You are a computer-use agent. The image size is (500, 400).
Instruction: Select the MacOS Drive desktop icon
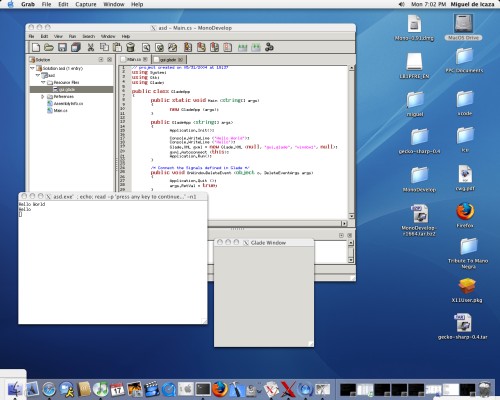[x=463, y=27]
